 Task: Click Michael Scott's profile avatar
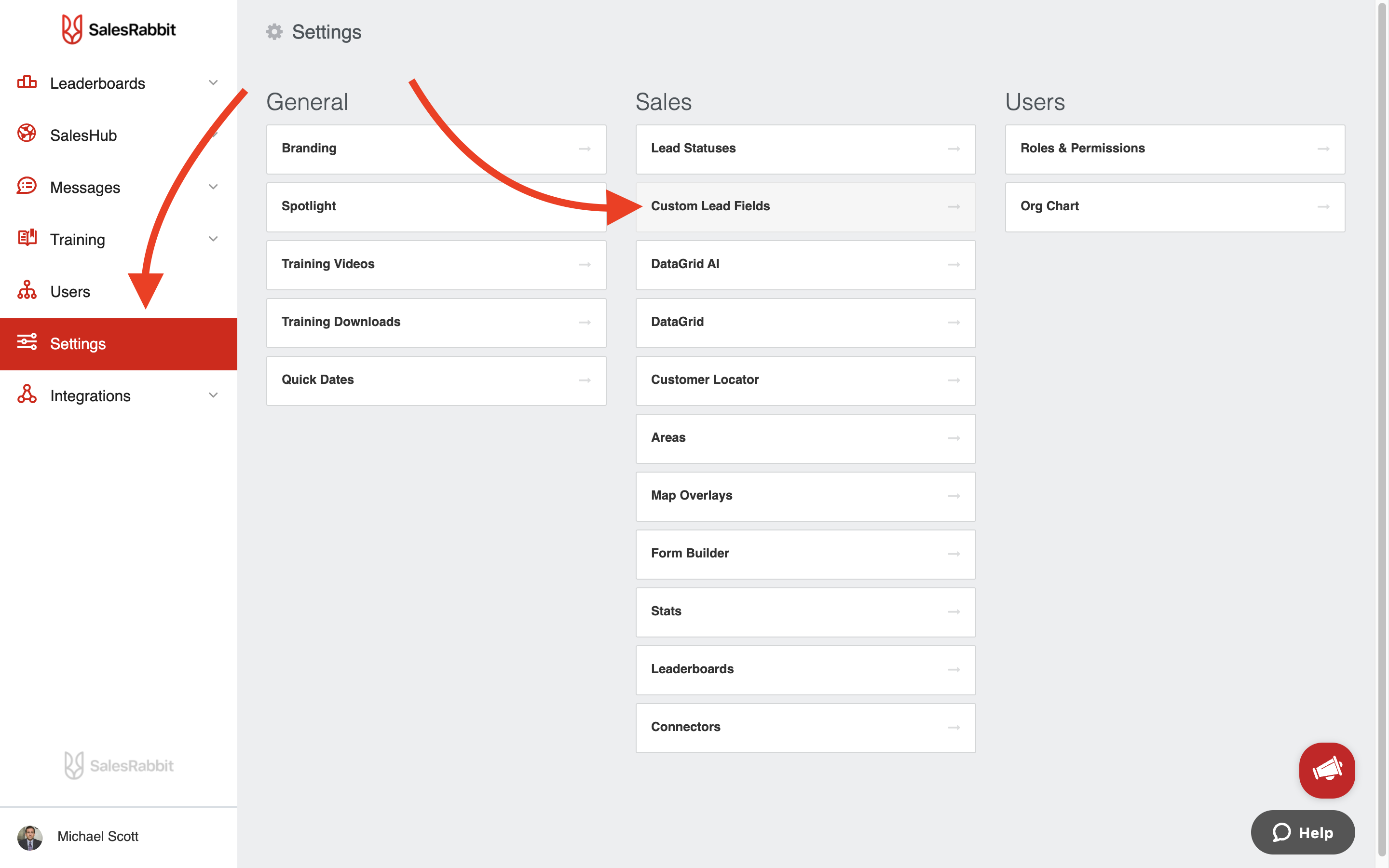pos(30,837)
